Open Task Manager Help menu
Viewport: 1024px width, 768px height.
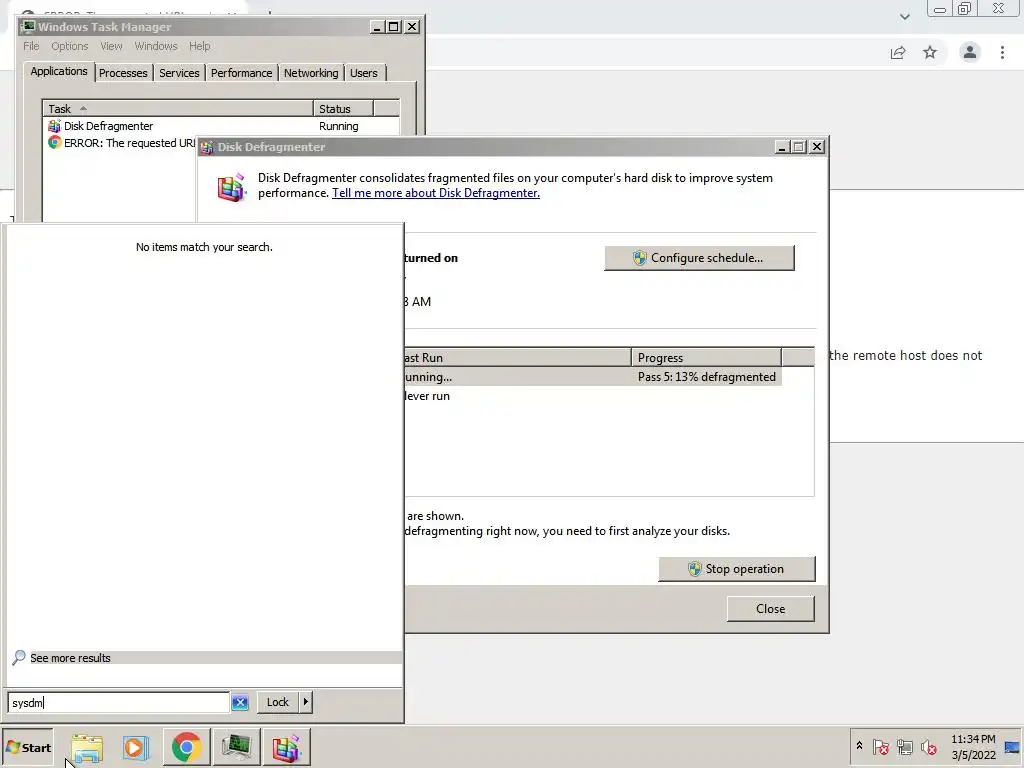pos(199,46)
